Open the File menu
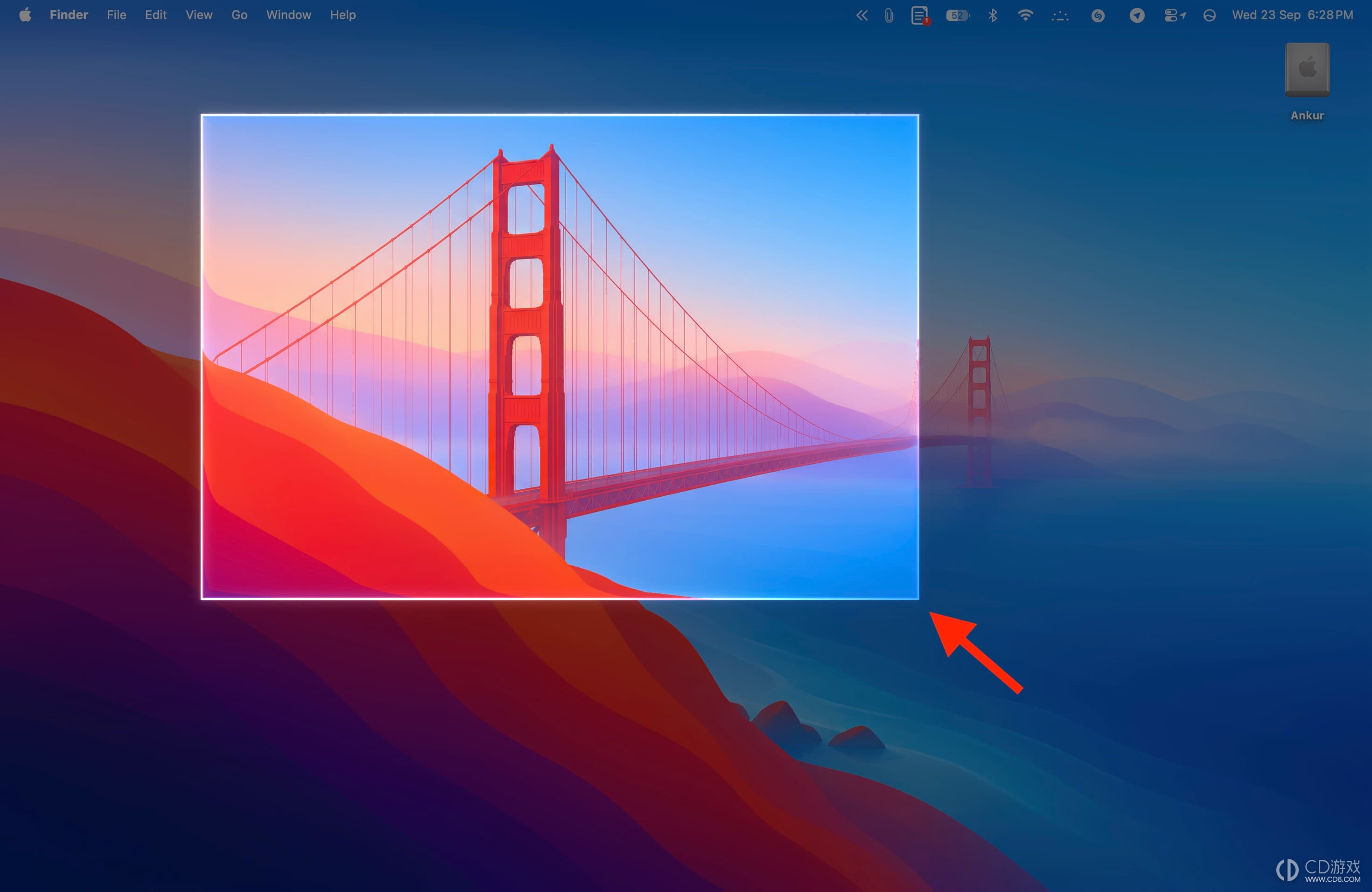The height and width of the screenshot is (892, 1372). point(117,15)
